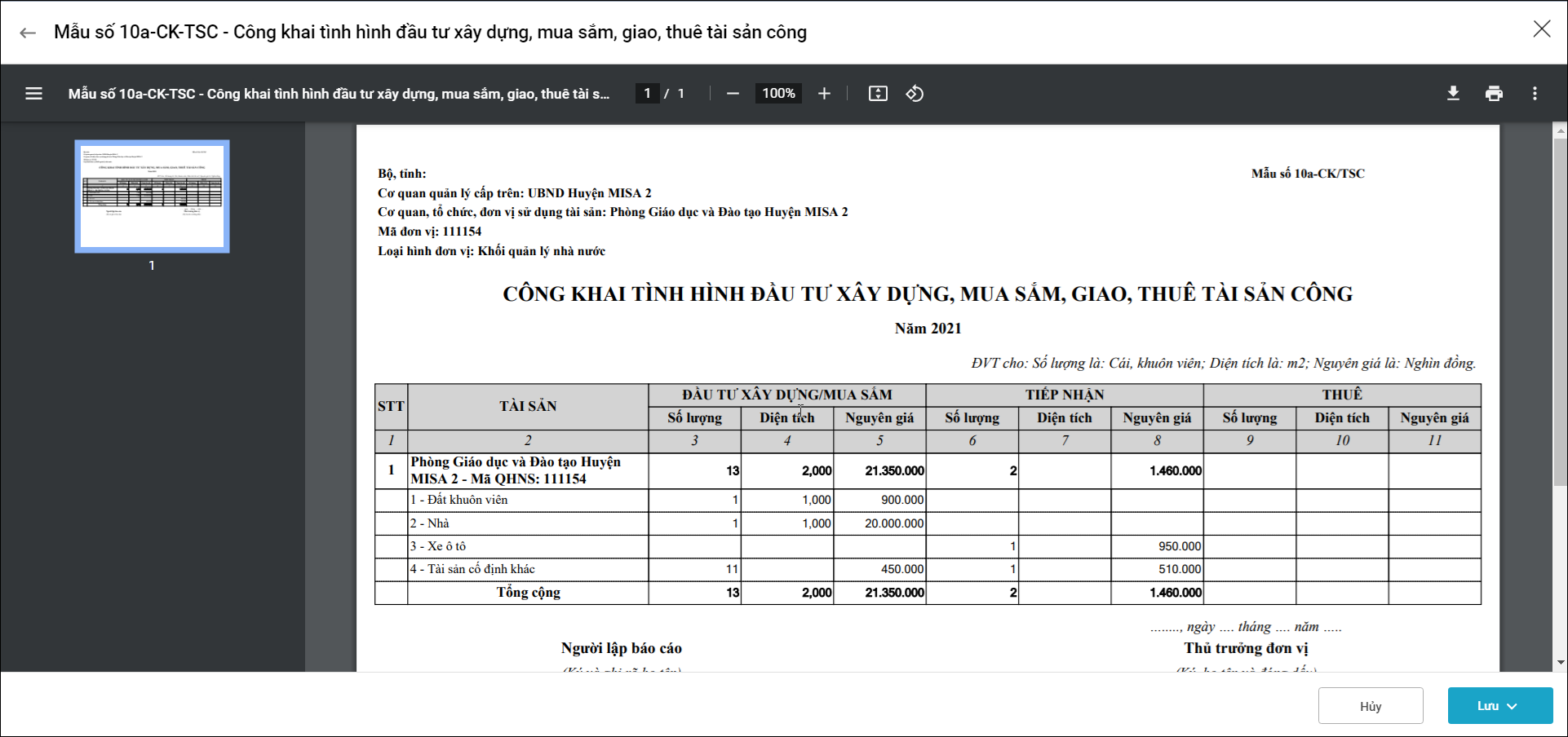The image size is (1568, 737).
Task: Click the 100% zoom level field
Action: 778,94
